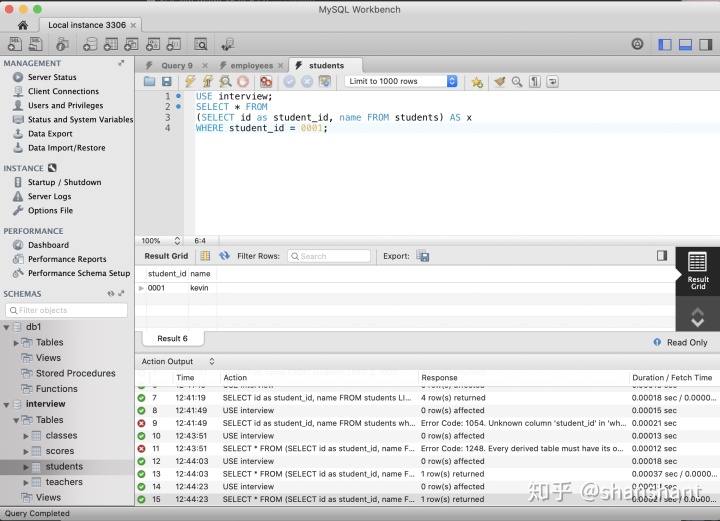Toggle the result set side panel
The height and width of the screenshot is (521, 720).
click(x=662, y=255)
